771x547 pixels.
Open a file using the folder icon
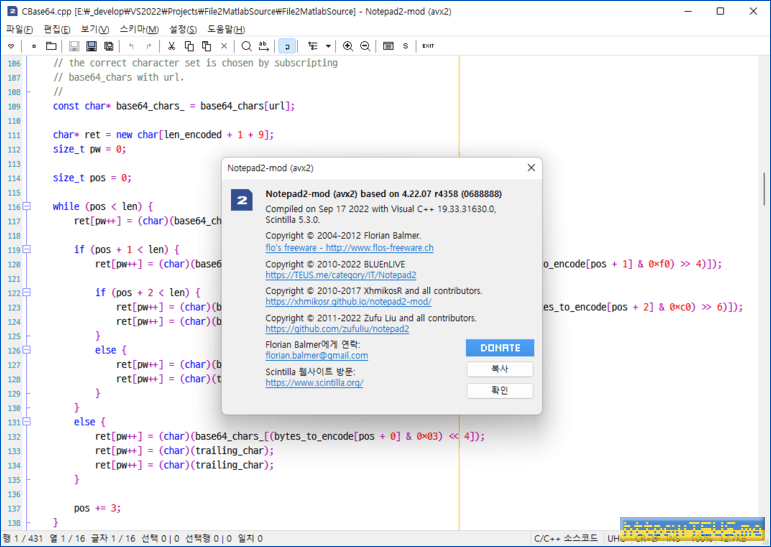pos(51,46)
